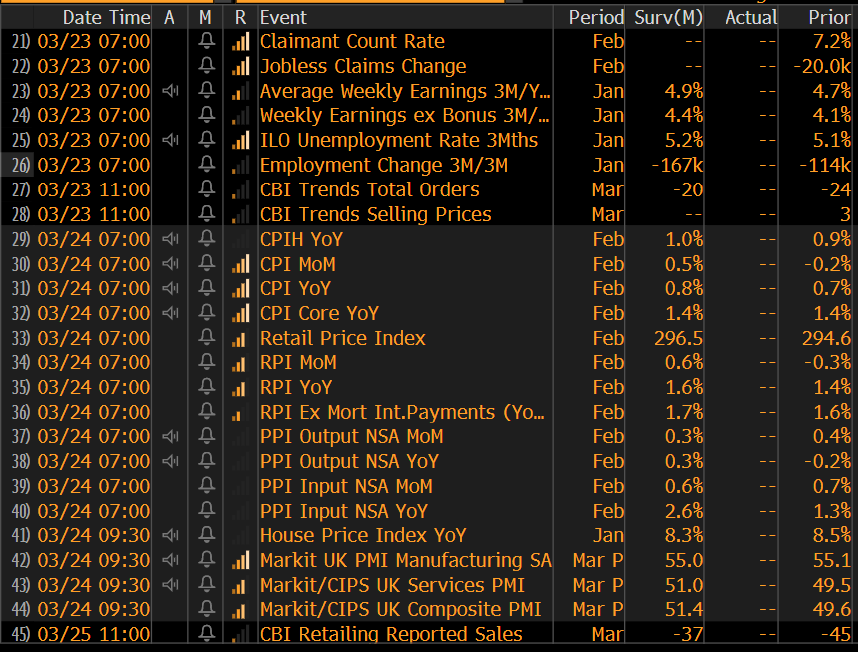The height and width of the screenshot is (652, 858).
Task: Open the Retail Price Index event
Action: tap(343, 337)
